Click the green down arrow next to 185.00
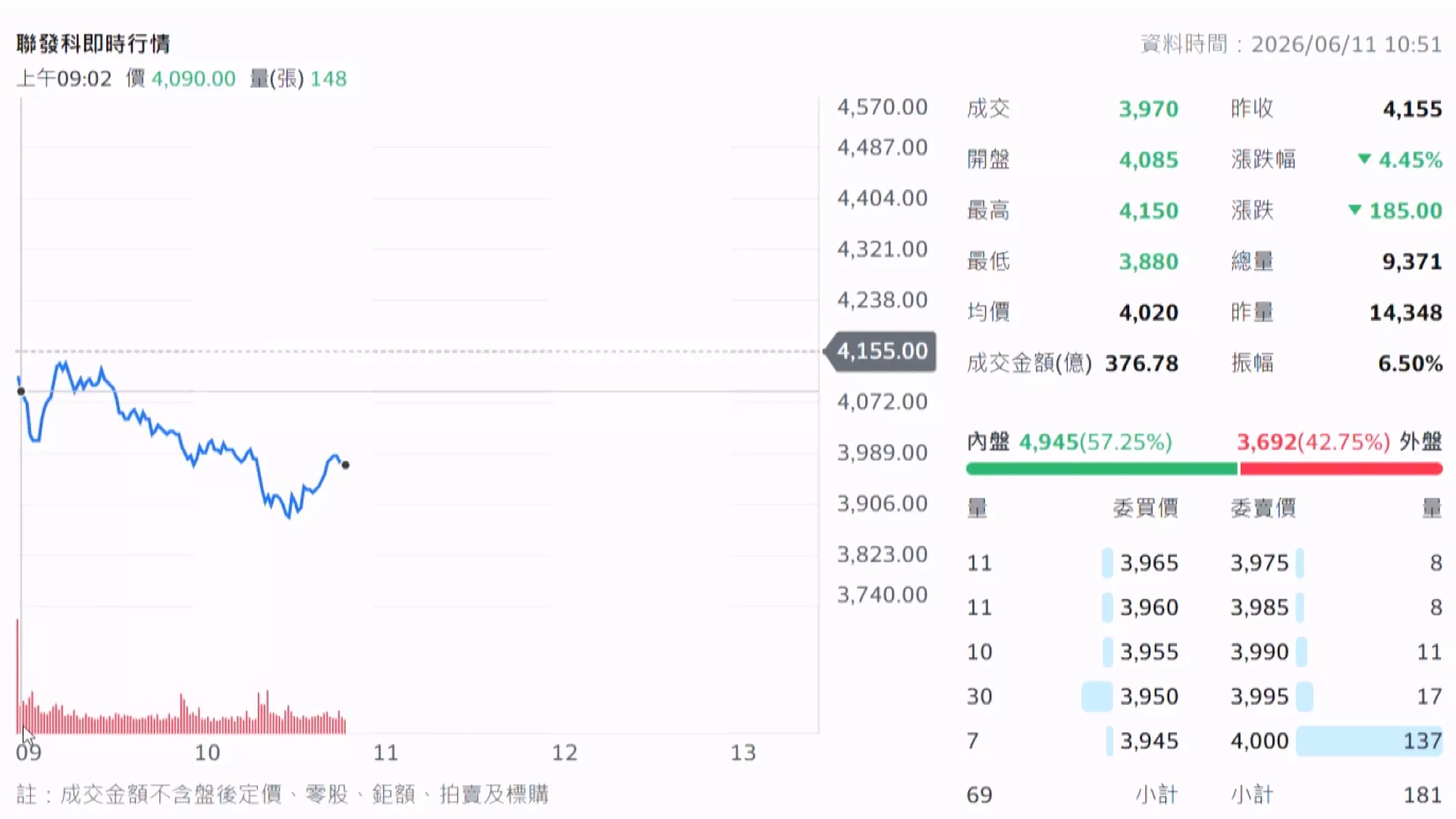The image size is (1456, 819). point(1354,210)
